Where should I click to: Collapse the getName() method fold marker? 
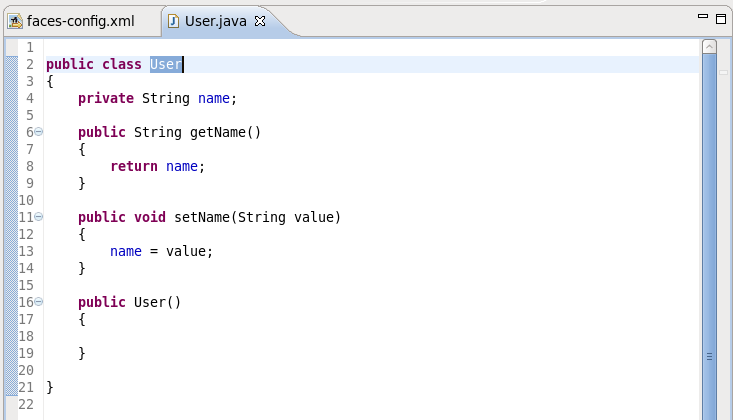(39, 132)
